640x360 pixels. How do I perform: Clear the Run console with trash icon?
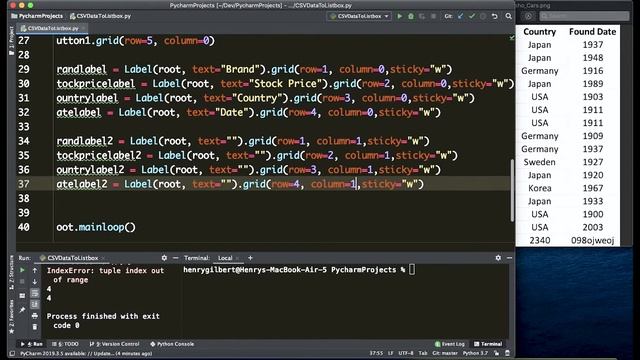pyautogui.click(x=35, y=327)
